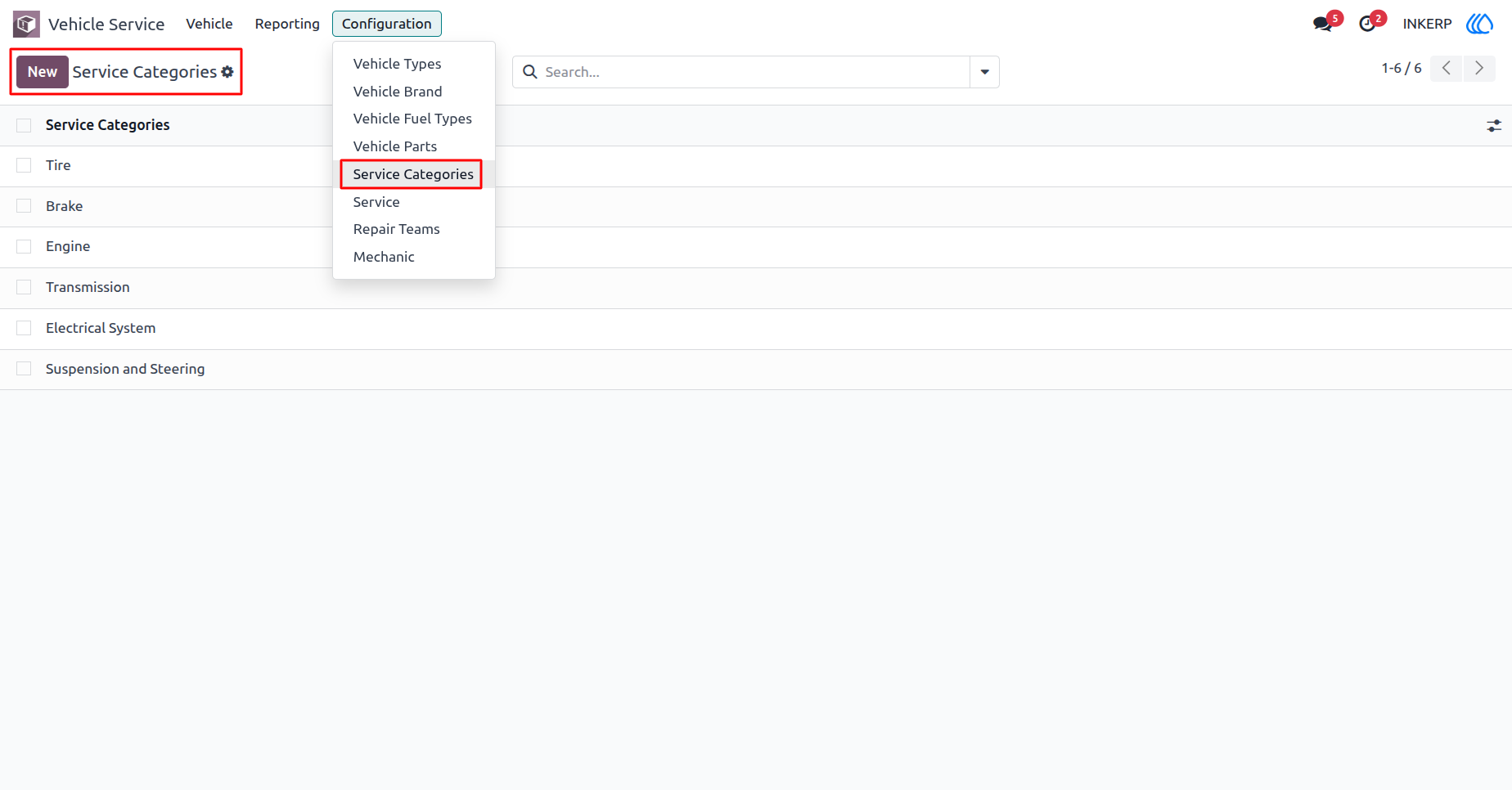Go to the next page arrow
The height and width of the screenshot is (790, 1512).
(1479, 69)
